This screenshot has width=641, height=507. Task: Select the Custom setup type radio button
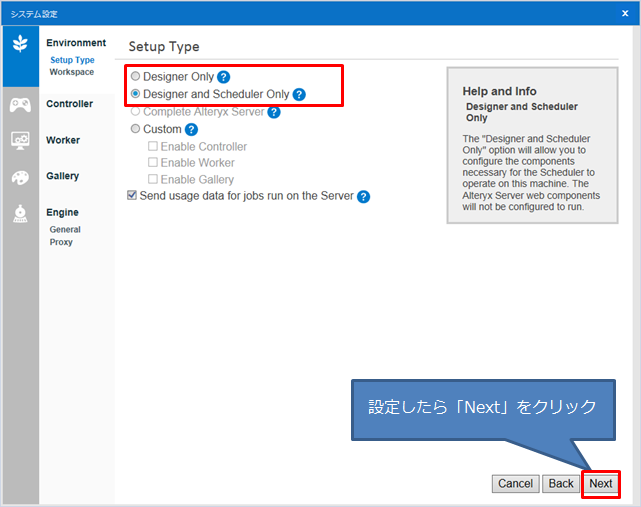[x=136, y=129]
